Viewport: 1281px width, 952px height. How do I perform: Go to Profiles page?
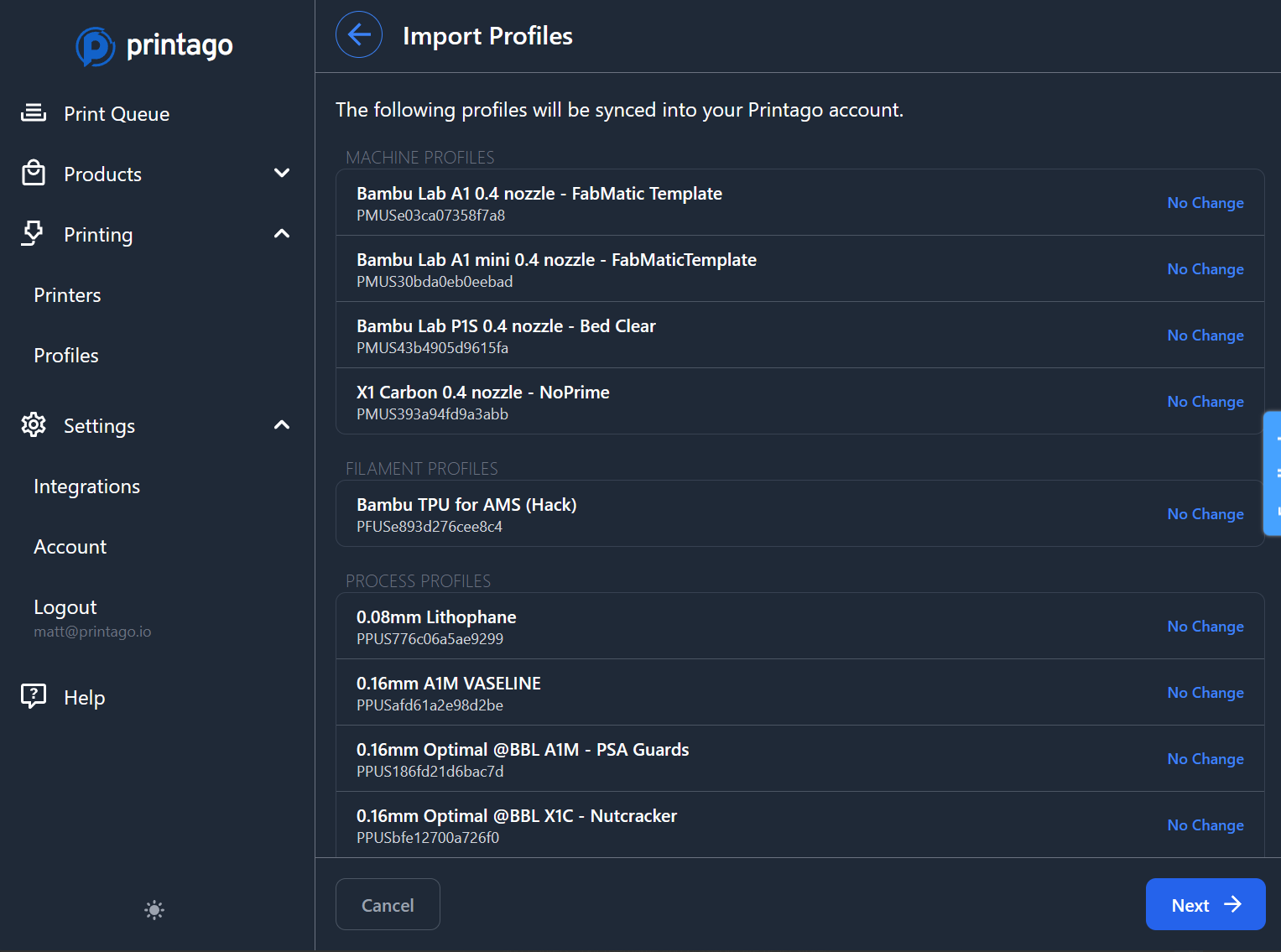[66, 356]
